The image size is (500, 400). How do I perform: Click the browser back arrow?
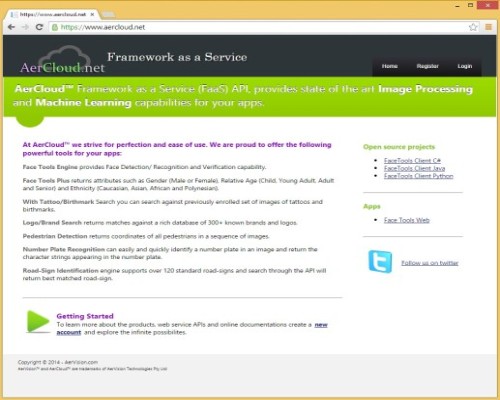(11, 27)
